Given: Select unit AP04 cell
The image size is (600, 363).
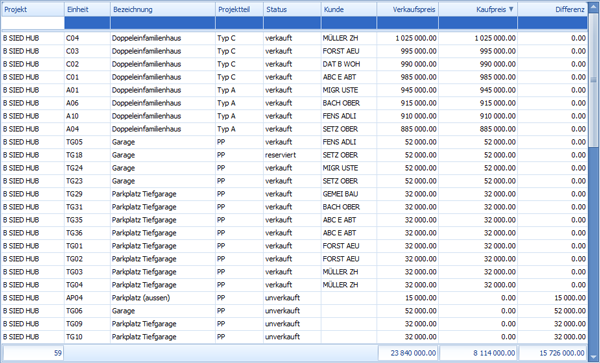Looking at the screenshot, I should tap(87, 298).
